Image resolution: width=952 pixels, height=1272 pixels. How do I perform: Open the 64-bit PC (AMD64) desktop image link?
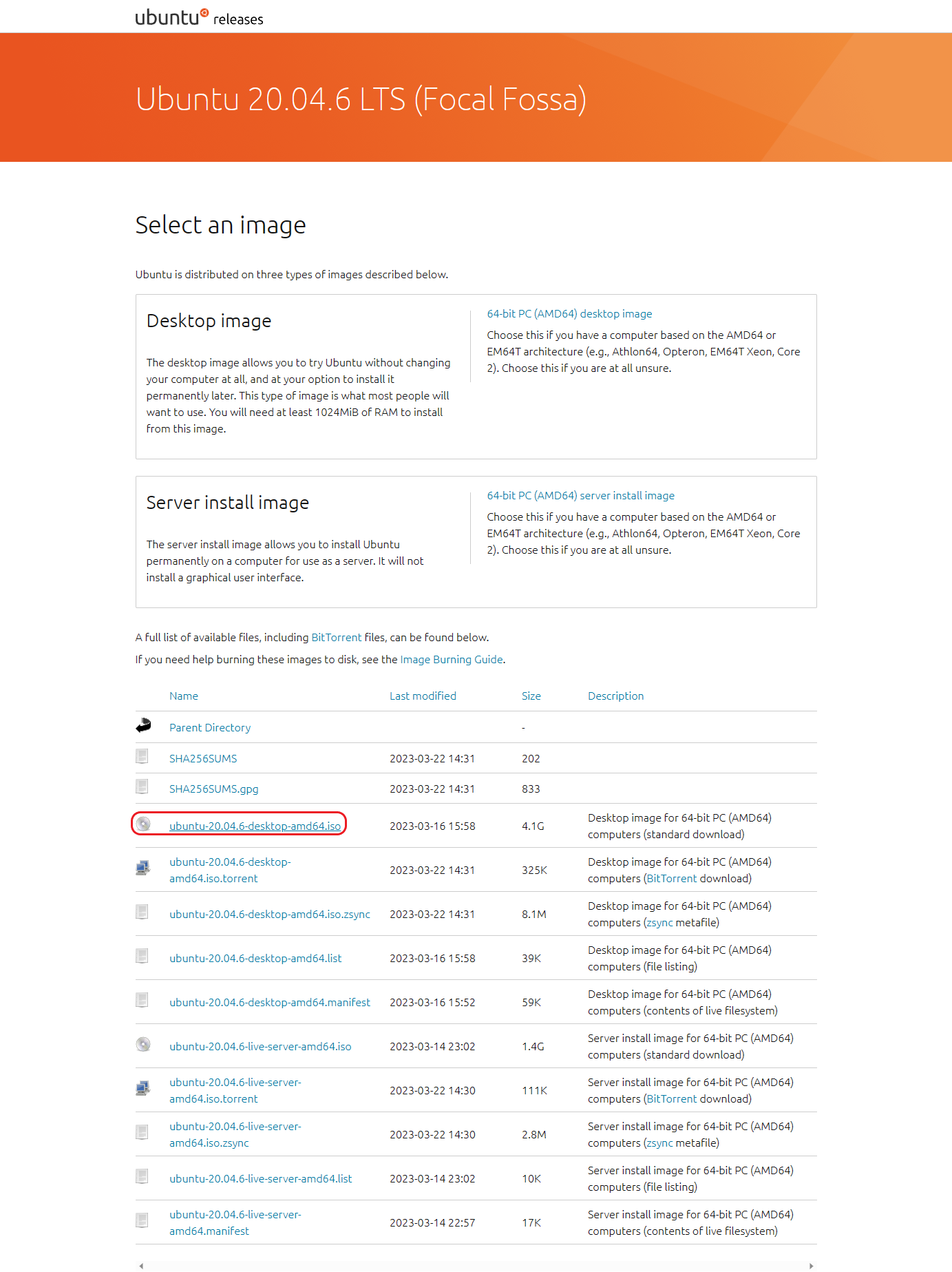569,314
